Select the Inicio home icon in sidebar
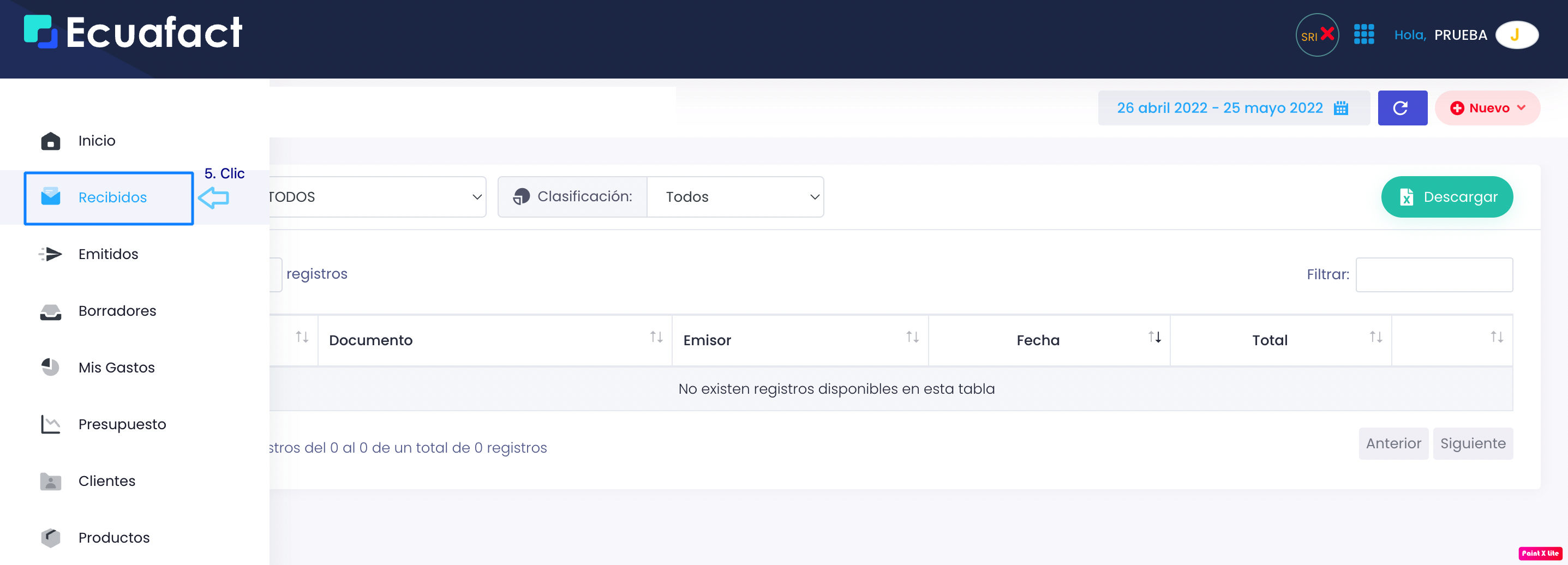 (51, 141)
